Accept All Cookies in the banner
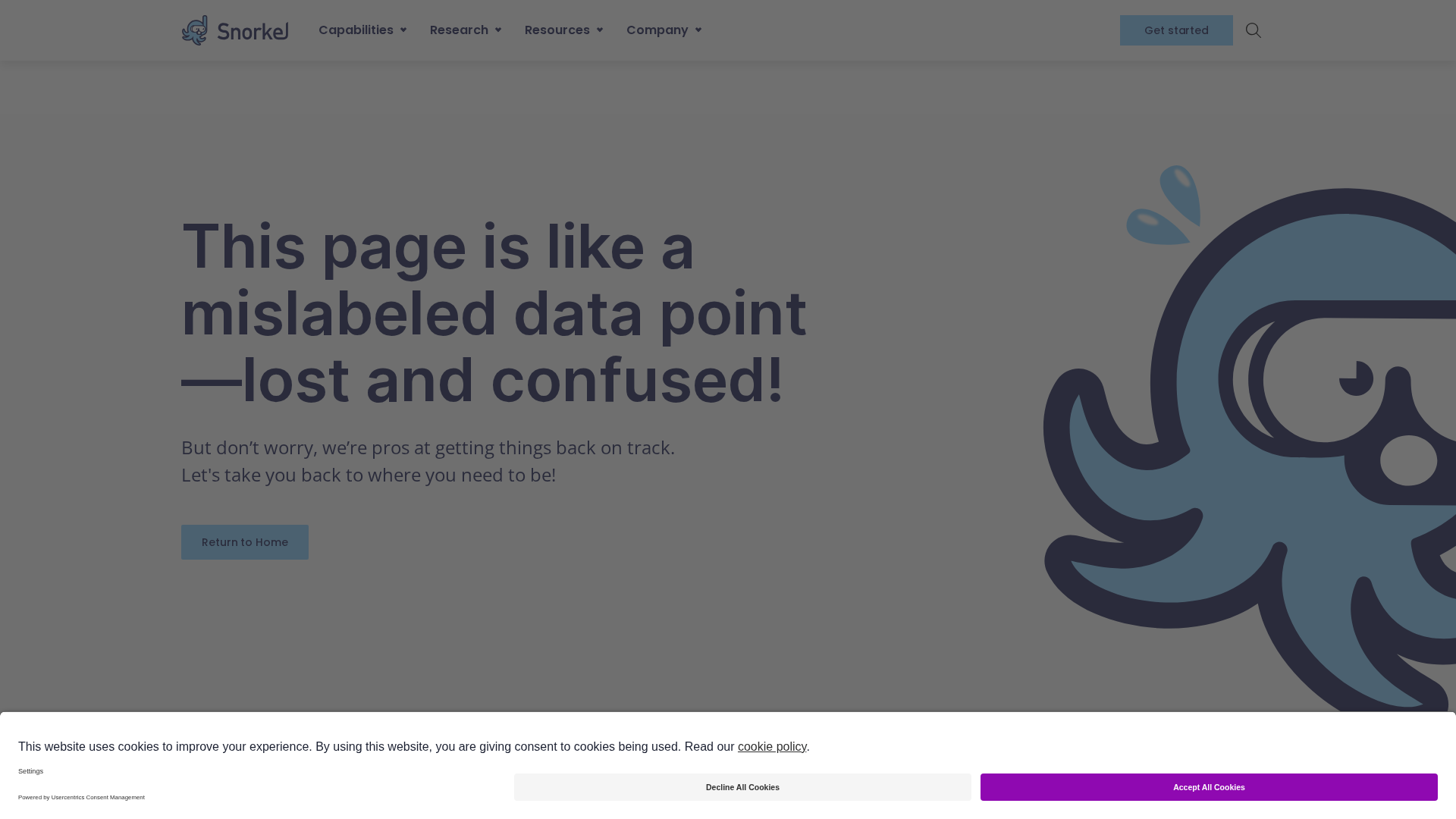 pos(1209,787)
